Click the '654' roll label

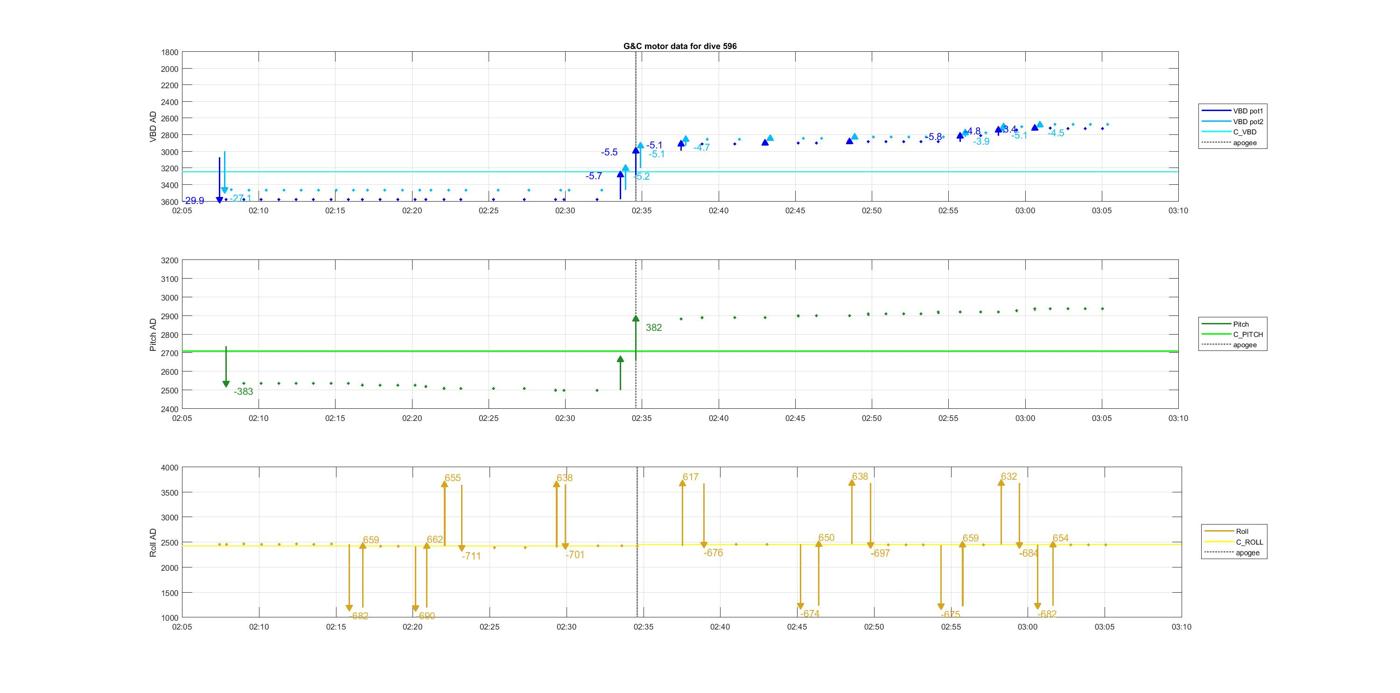tap(1061, 539)
